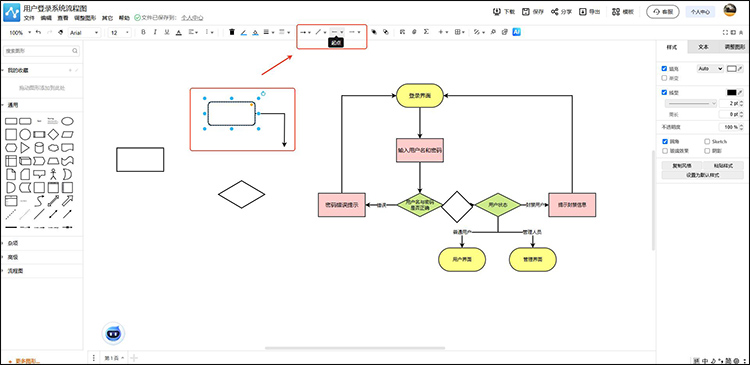
Task: Toggle bold text formatting
Action: [x=143, y=32]
